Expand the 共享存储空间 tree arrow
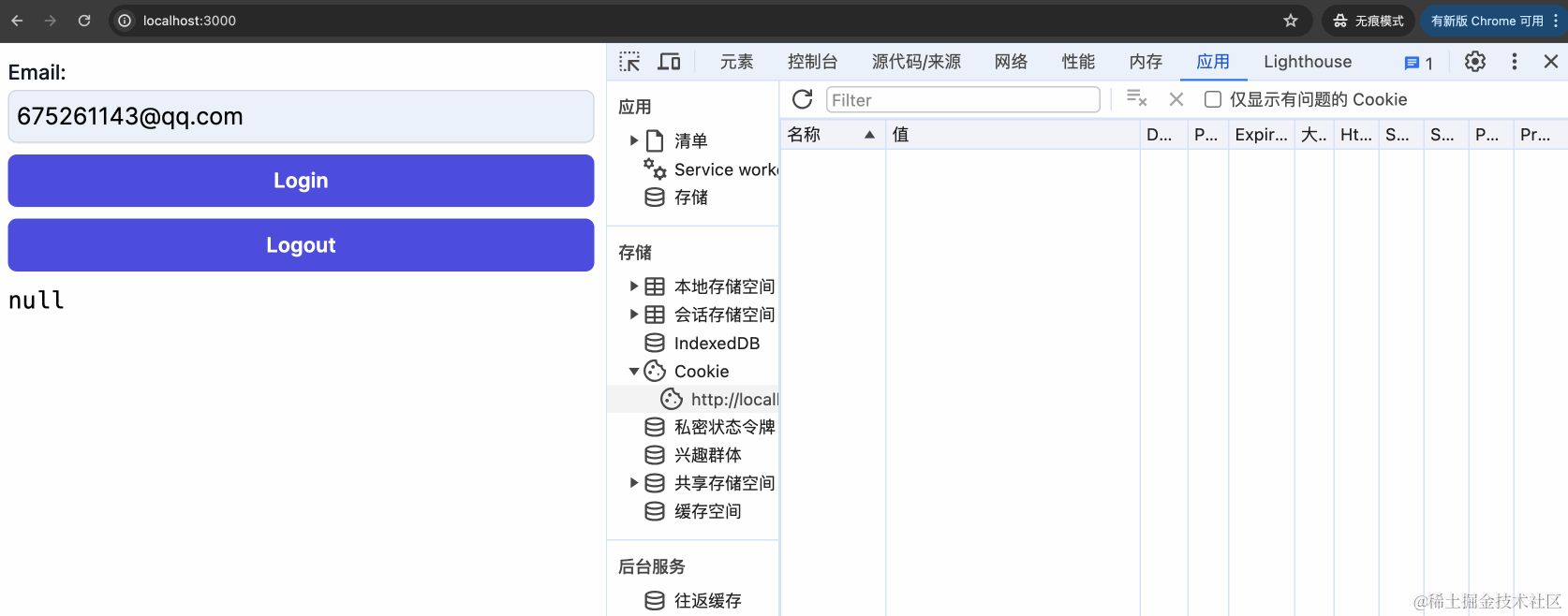The width and height of the screenshot is (1568, 616). click(x=634, y=483)
